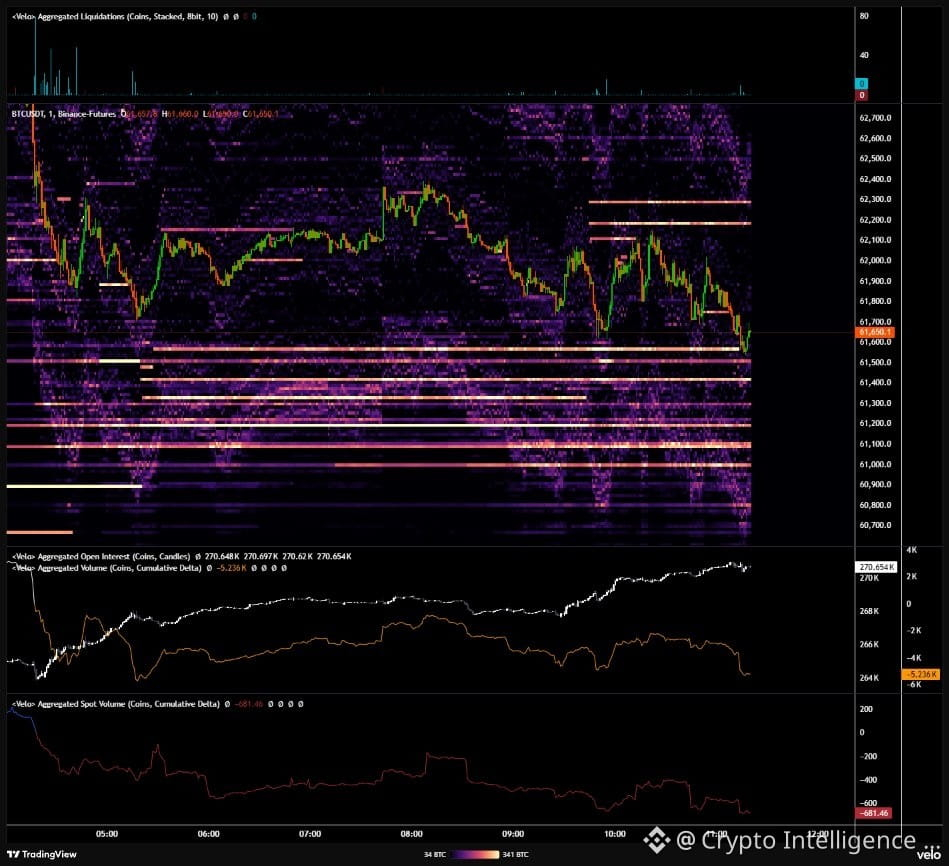Click the 80 label on liquidations axis
The width and height of the screenshot is (949, 866).
[864, 16]
